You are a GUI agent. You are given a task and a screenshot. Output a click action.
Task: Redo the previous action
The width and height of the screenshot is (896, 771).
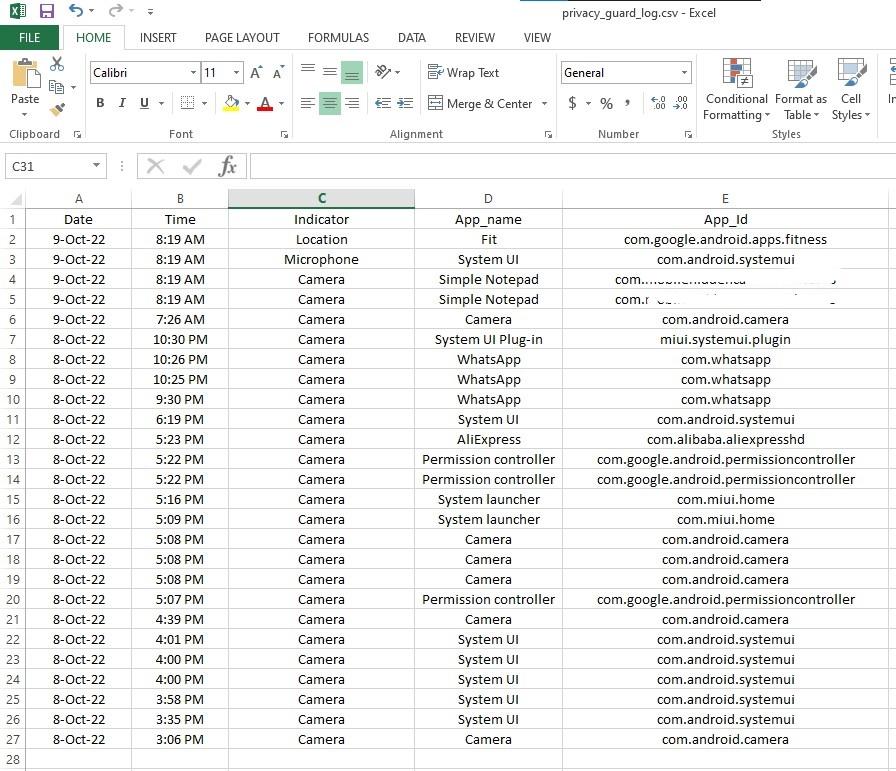pyautogui.click(x=115, y=10)
